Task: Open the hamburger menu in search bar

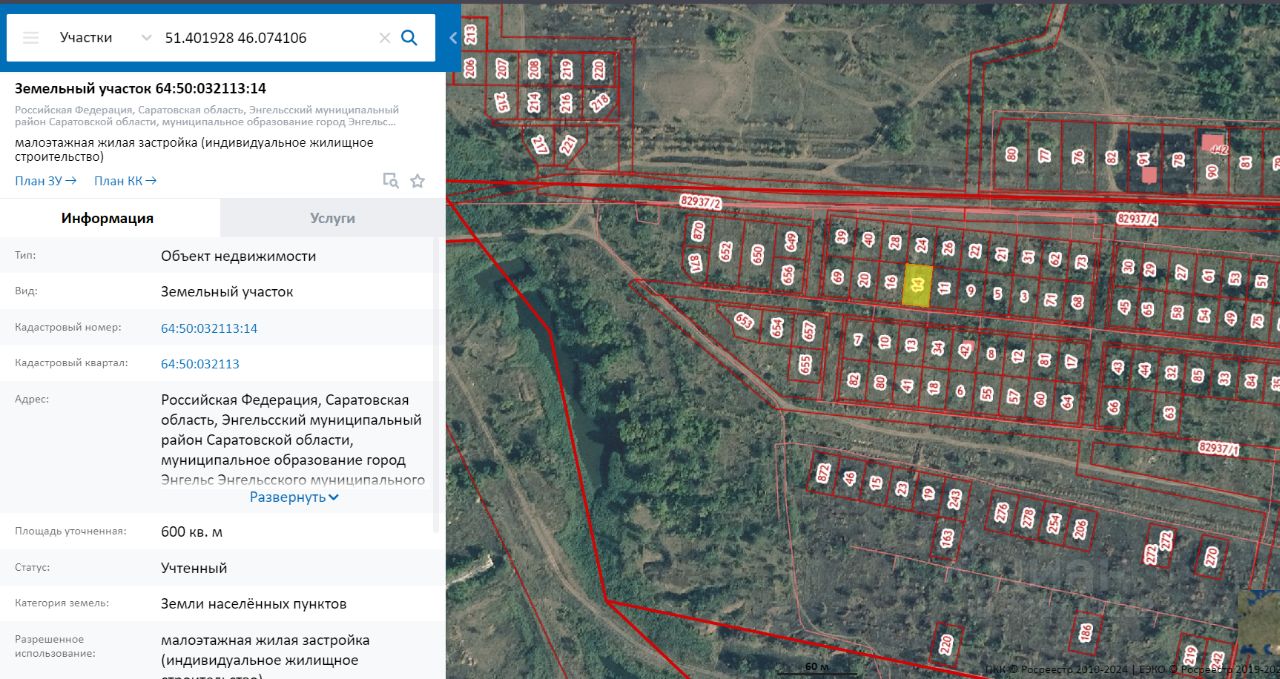Action: [x=31, y=38]
